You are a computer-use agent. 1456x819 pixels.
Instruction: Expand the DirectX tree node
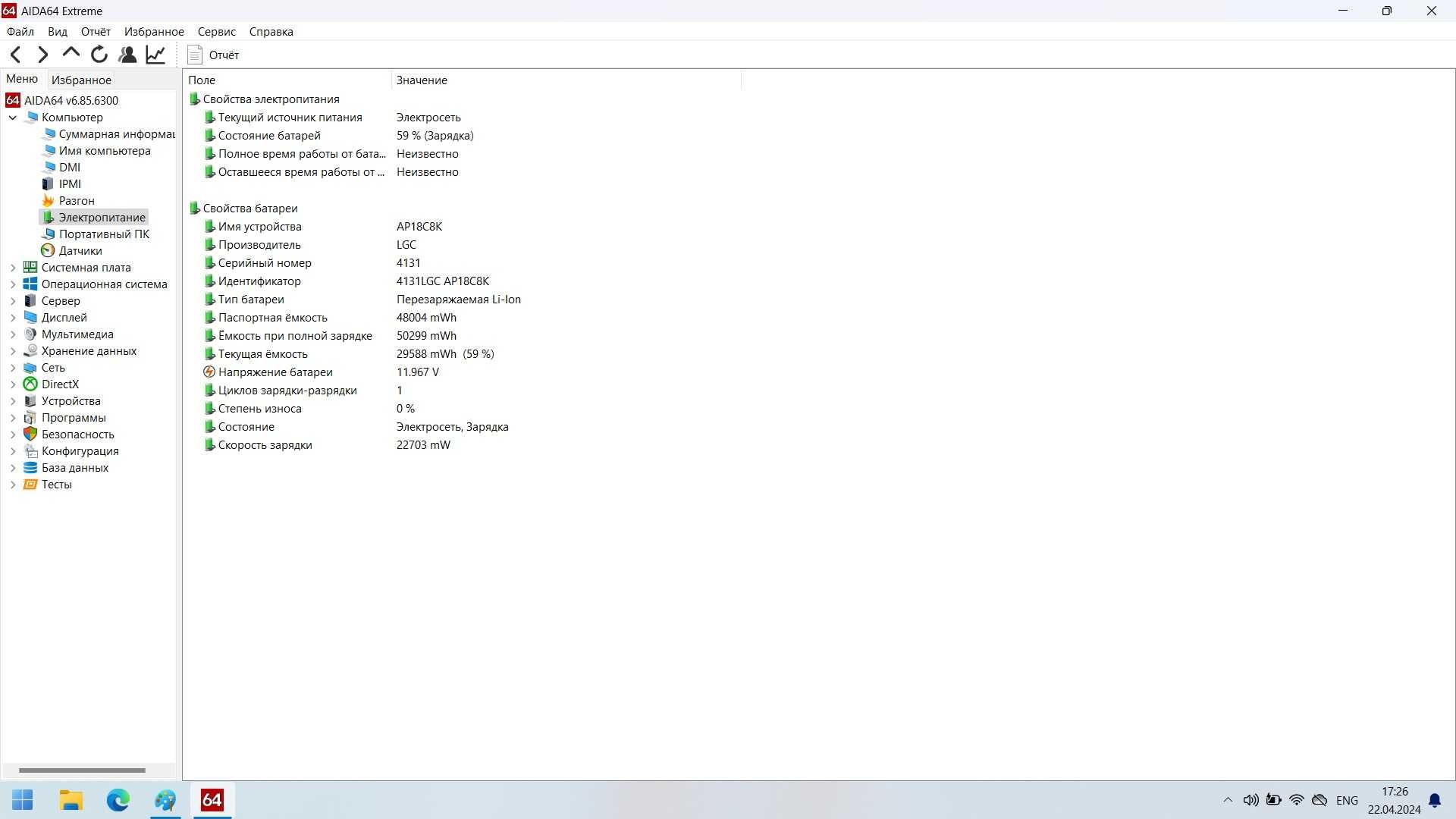pos(13,384)
